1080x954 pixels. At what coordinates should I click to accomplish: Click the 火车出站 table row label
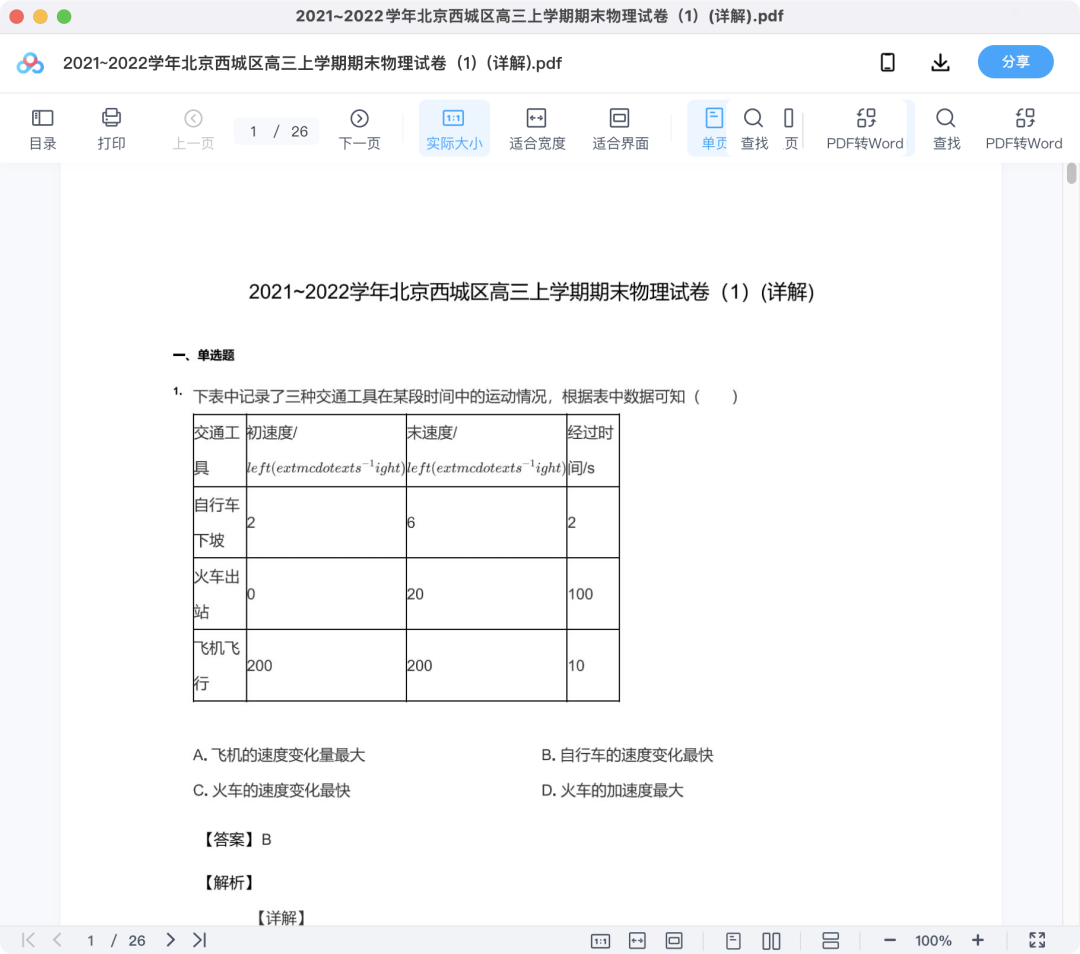click(x=219, y=594)
